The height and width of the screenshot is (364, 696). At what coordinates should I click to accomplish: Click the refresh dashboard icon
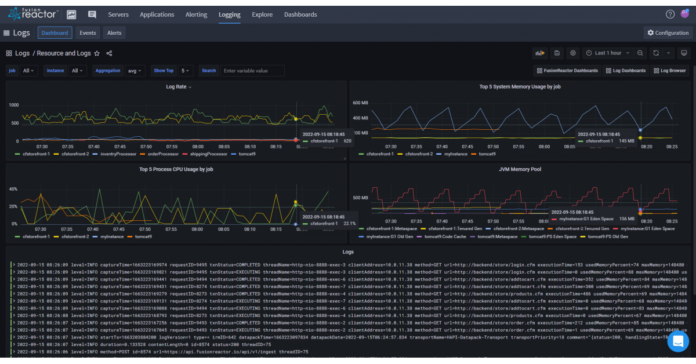656,53
